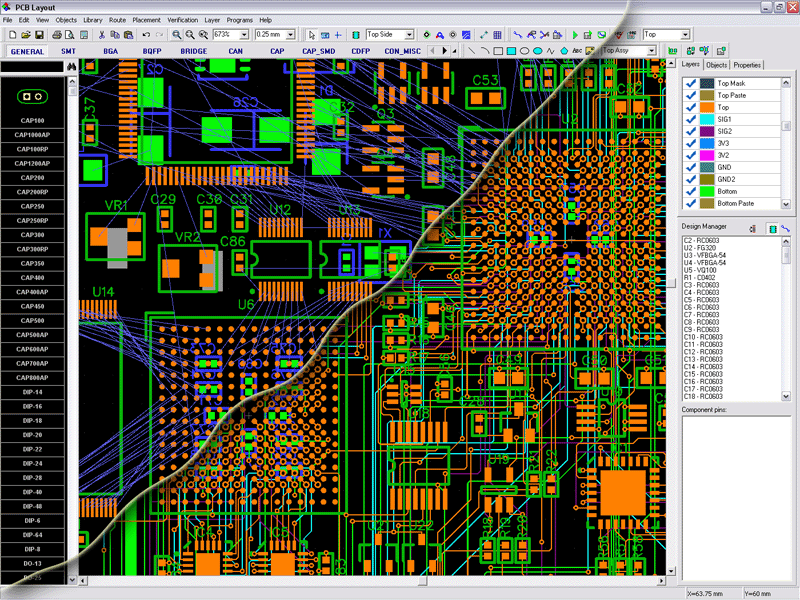Click the Open file folder icon
The image size is (800, 600).
pos(26,35)
